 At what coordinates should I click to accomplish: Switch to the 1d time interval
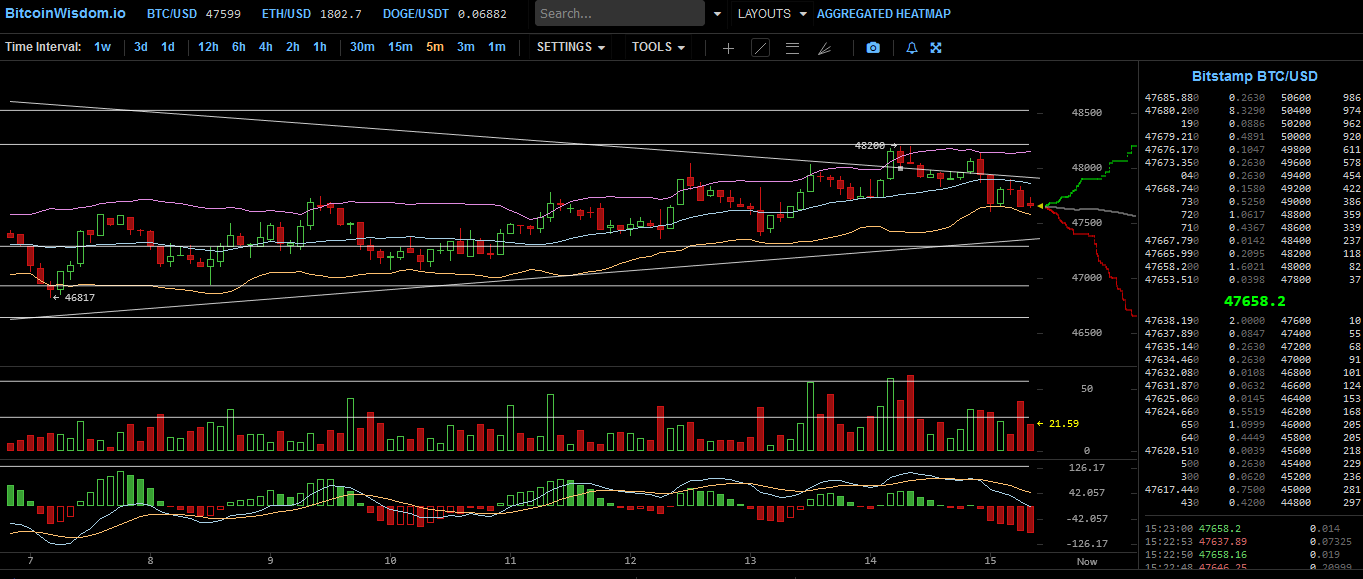coord(168,47)
